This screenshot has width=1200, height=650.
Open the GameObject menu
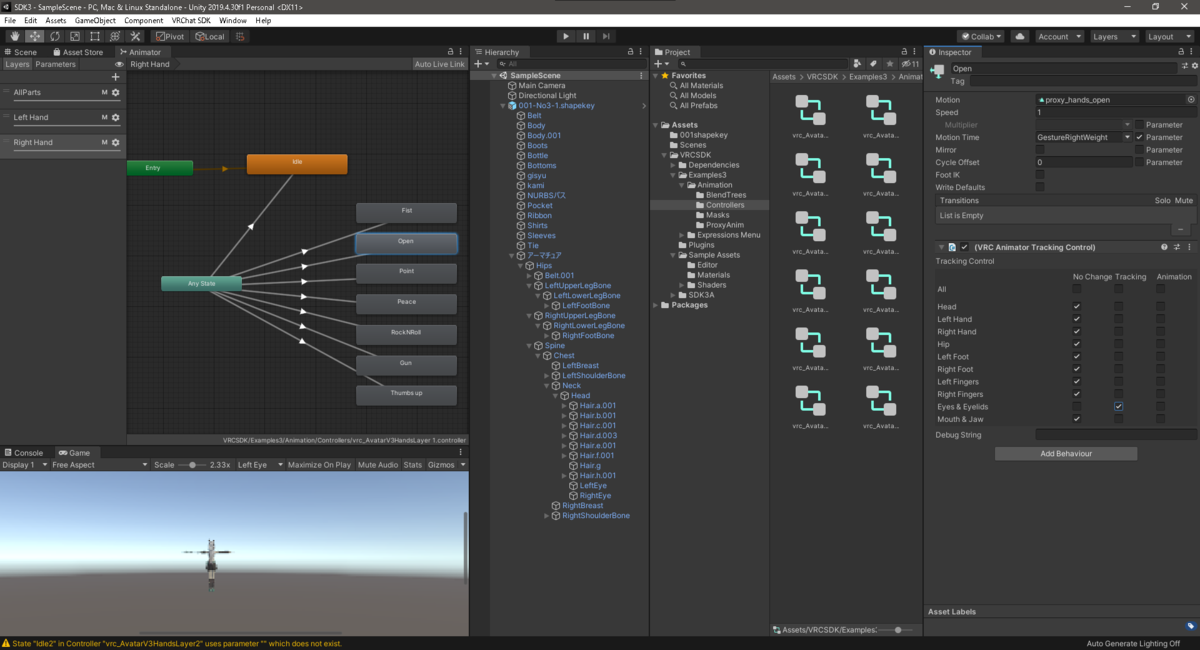(94, 20)
